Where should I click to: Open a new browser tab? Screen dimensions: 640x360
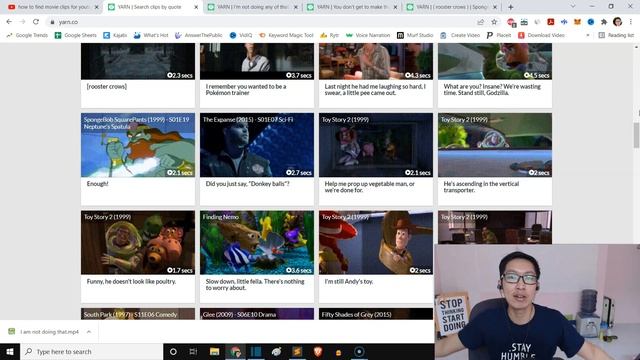[x=511, y=7]
